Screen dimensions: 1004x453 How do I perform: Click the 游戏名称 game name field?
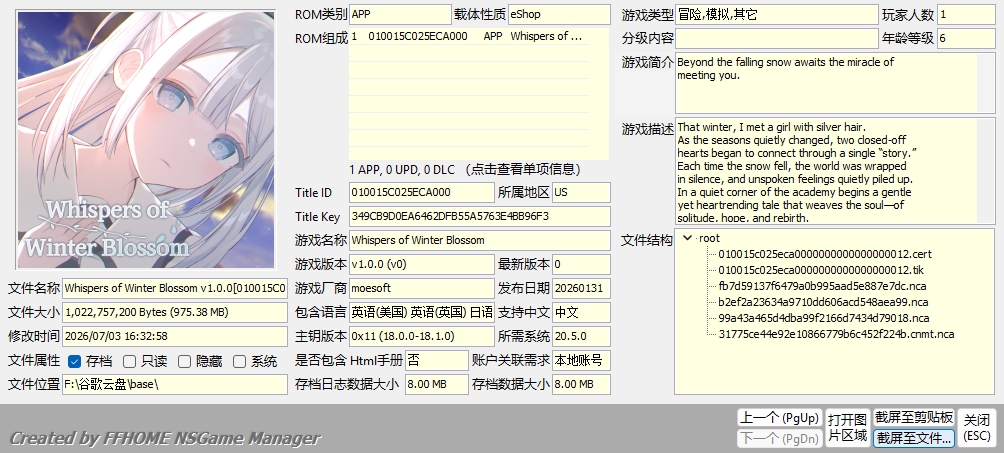coord(480,240)
